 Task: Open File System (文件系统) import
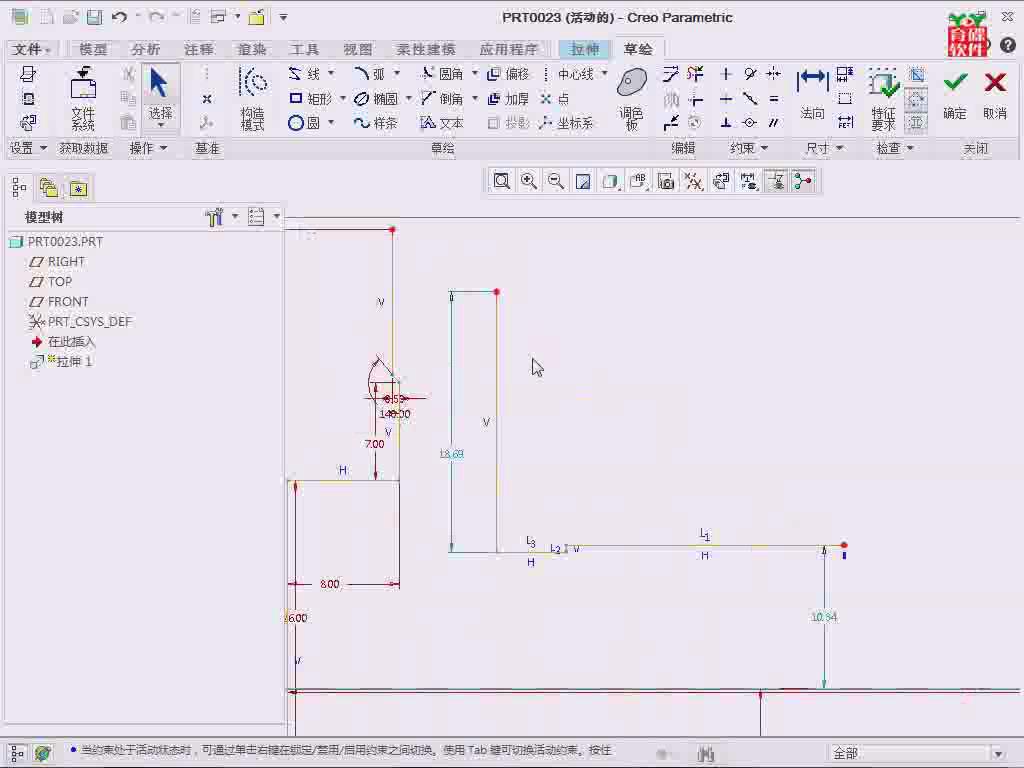(x=83, y=98)
